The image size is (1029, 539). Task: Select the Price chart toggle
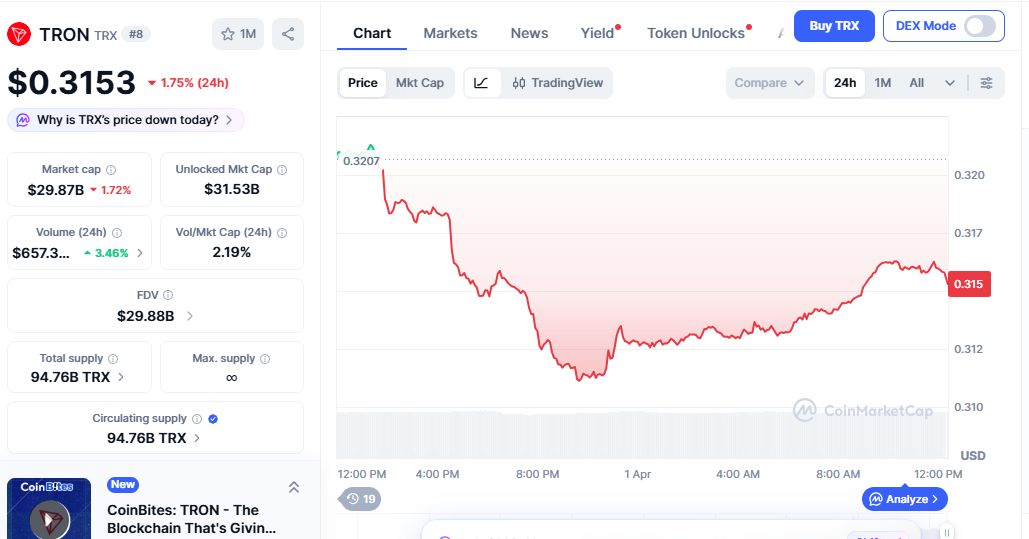(363, 83)
